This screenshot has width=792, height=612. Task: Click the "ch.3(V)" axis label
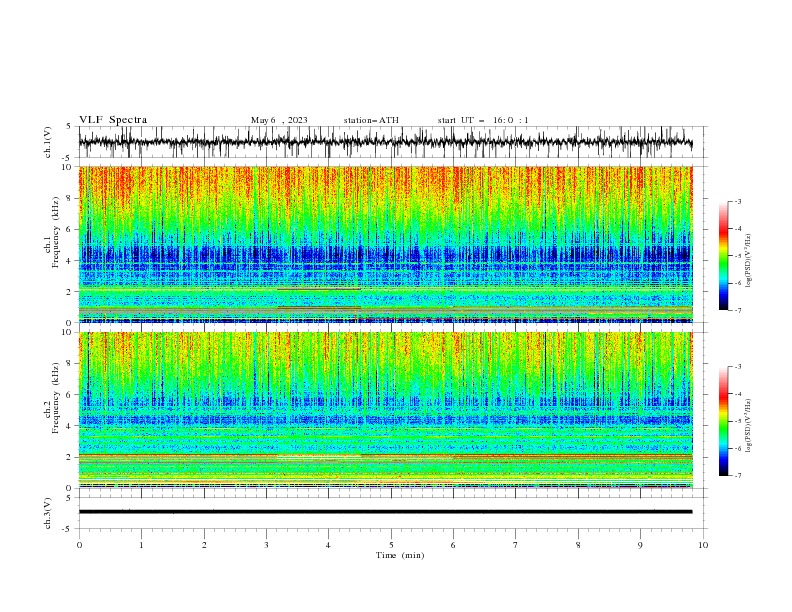tap(48, 513)
